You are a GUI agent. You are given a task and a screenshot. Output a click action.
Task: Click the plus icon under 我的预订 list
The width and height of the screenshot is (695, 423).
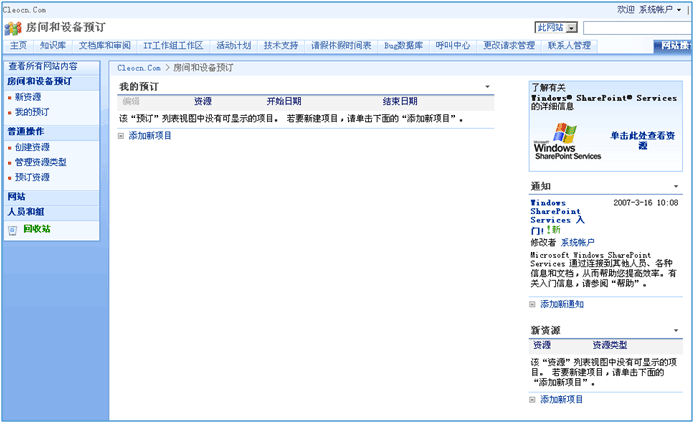pyautogui.click(x=122, y=135)
